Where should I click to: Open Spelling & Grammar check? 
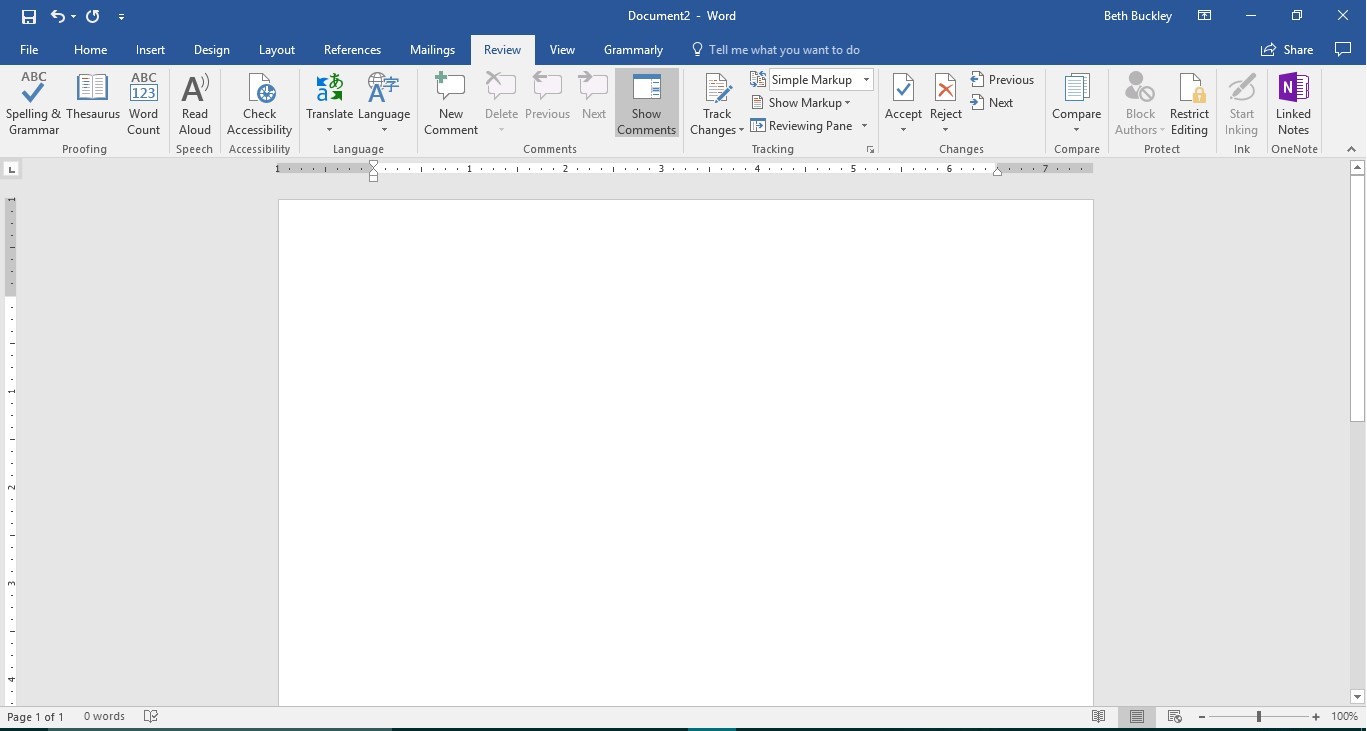pos(33,104)
